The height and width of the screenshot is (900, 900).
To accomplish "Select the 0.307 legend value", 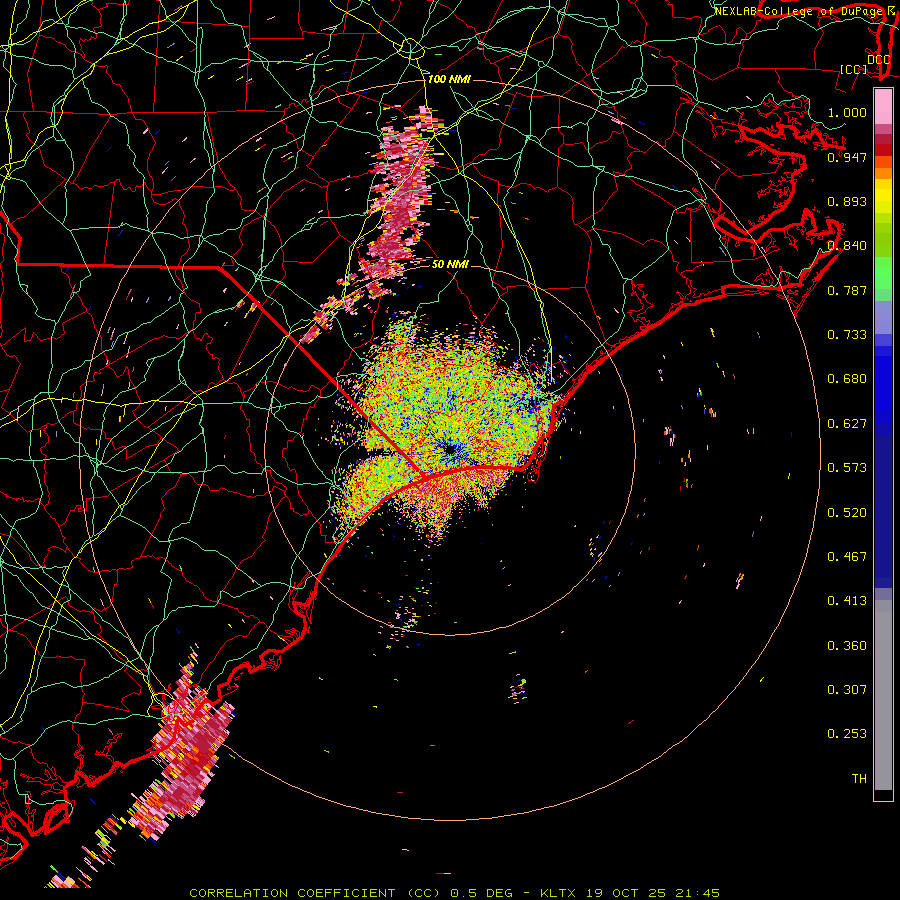I will [847, 690].
